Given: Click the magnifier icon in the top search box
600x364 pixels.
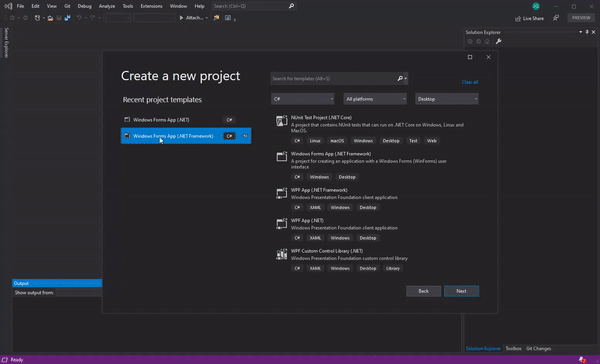Looking at the screenshot, I should [x=291, y=6].
